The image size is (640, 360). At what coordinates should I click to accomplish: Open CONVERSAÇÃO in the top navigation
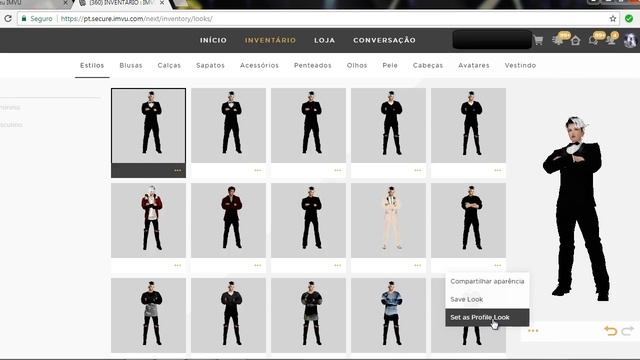pos(384,40)
